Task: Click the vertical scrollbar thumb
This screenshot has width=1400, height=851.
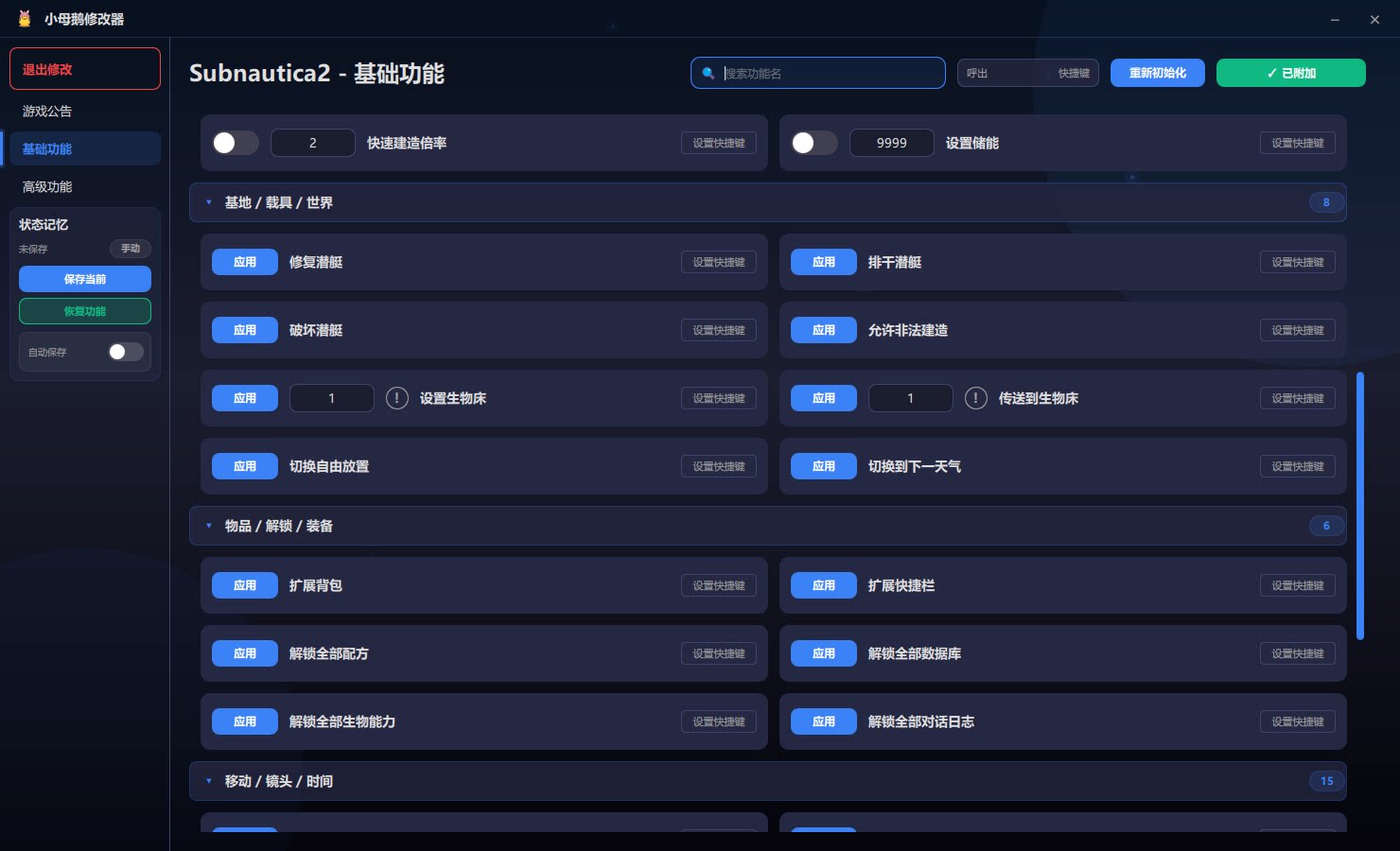Action: point(1360,506)
